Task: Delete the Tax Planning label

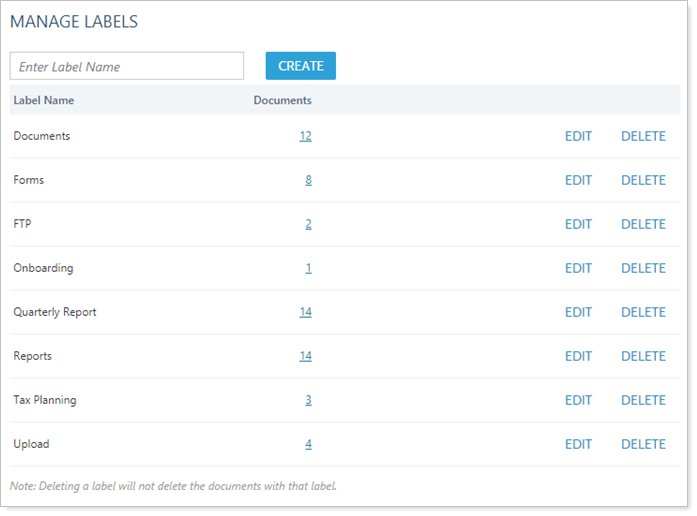Action: [x=643, y=400]
